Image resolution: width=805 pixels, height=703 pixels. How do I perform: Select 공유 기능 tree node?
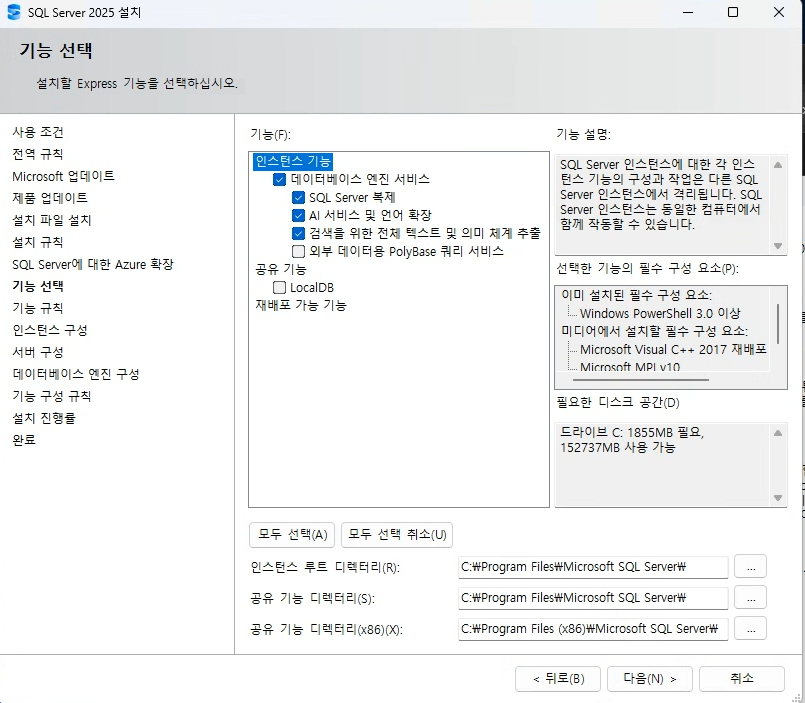point(281,269)
